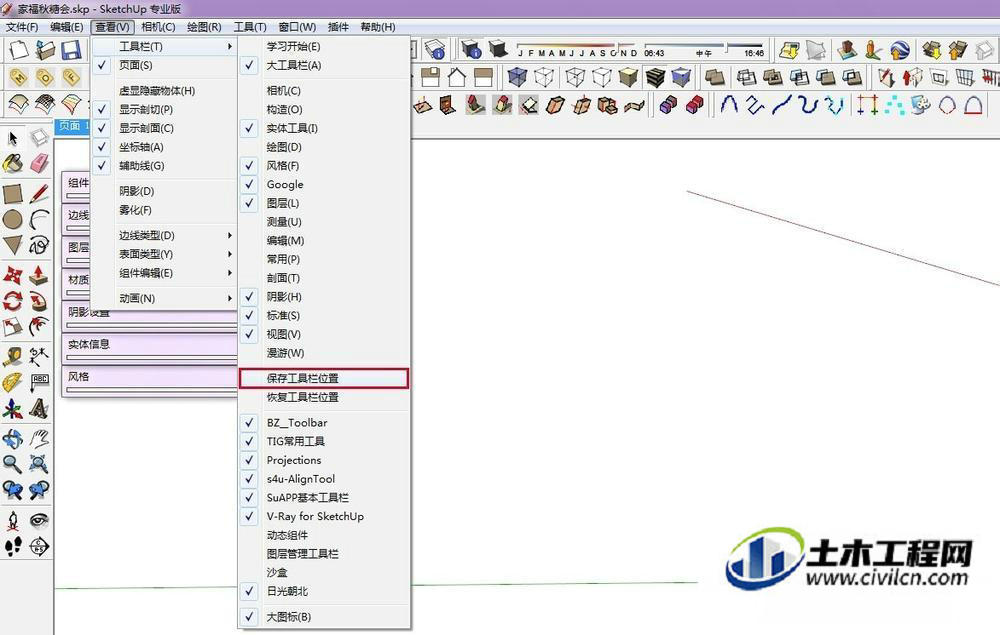Choose the Arc drawing tool
1000x635 pixels.
39,219
